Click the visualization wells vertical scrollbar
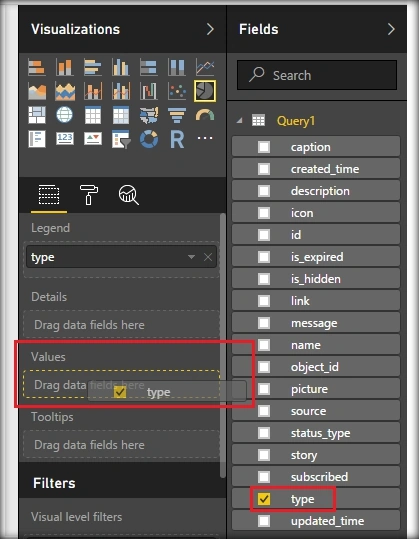The image size is (419, 539). coord(223,345)
